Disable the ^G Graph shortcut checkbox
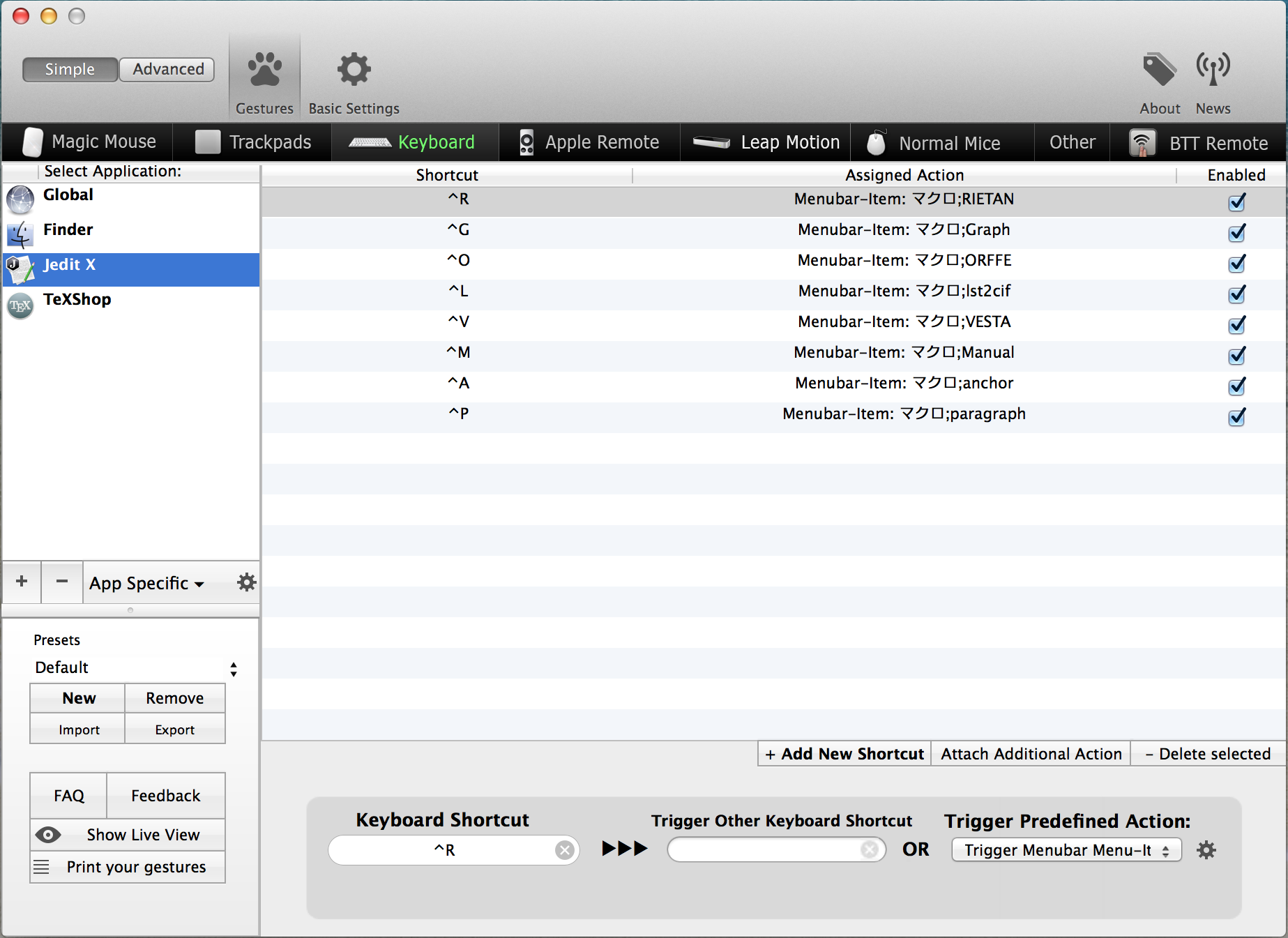This screenshot has width=1288, height=938. pos(1237,233)
